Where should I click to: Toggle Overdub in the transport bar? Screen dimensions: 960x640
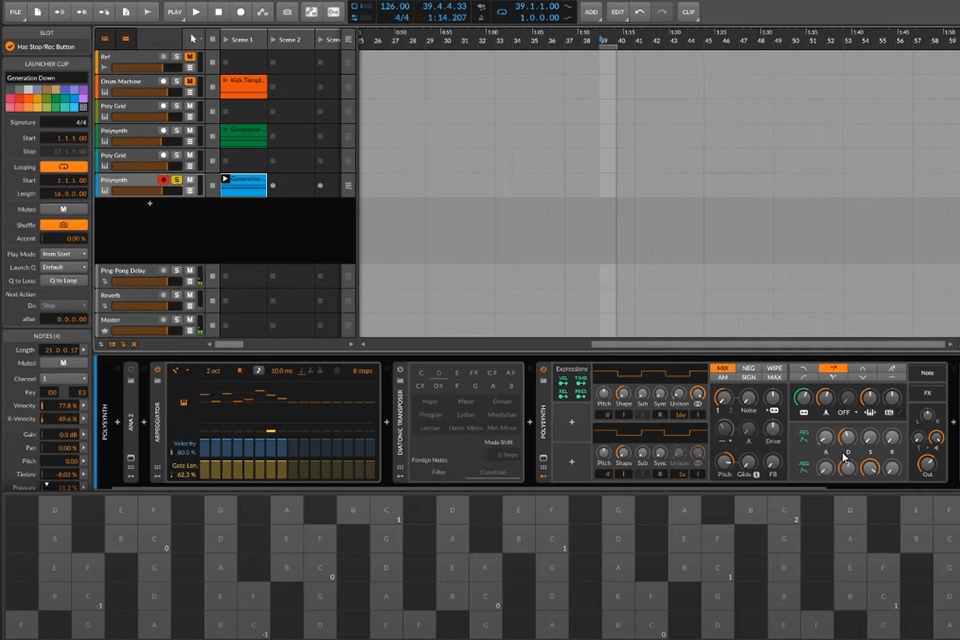click(332, 12)
